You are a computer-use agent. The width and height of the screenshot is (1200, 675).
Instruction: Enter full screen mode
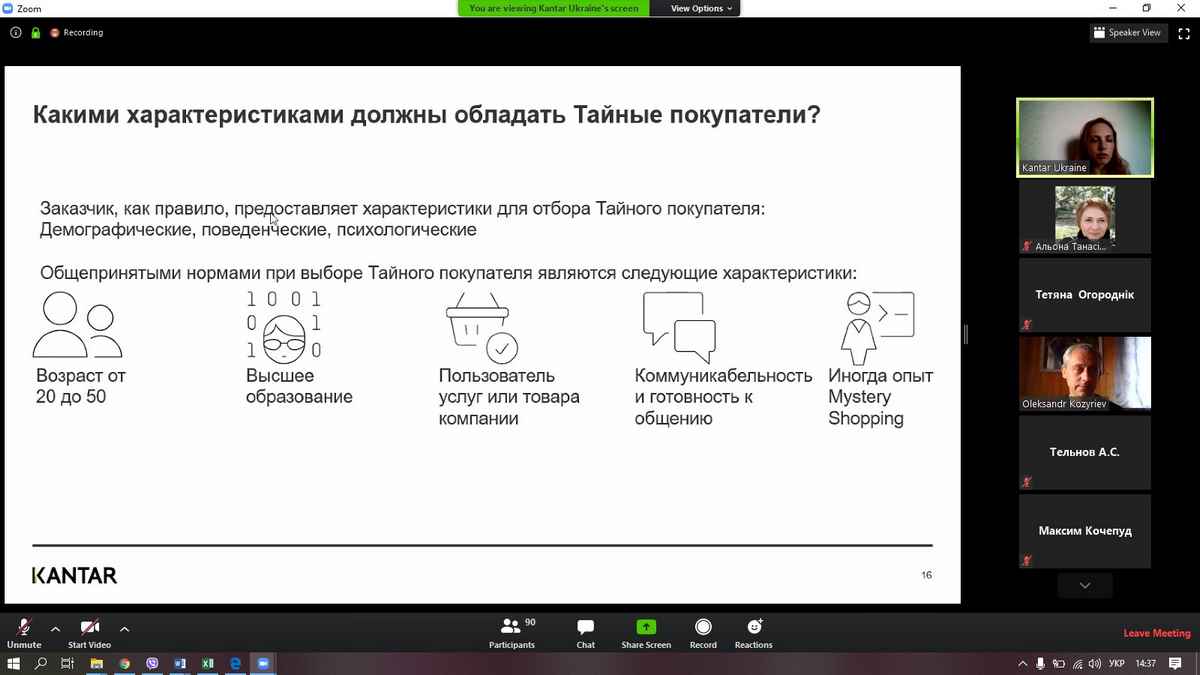coord(1184,33)
